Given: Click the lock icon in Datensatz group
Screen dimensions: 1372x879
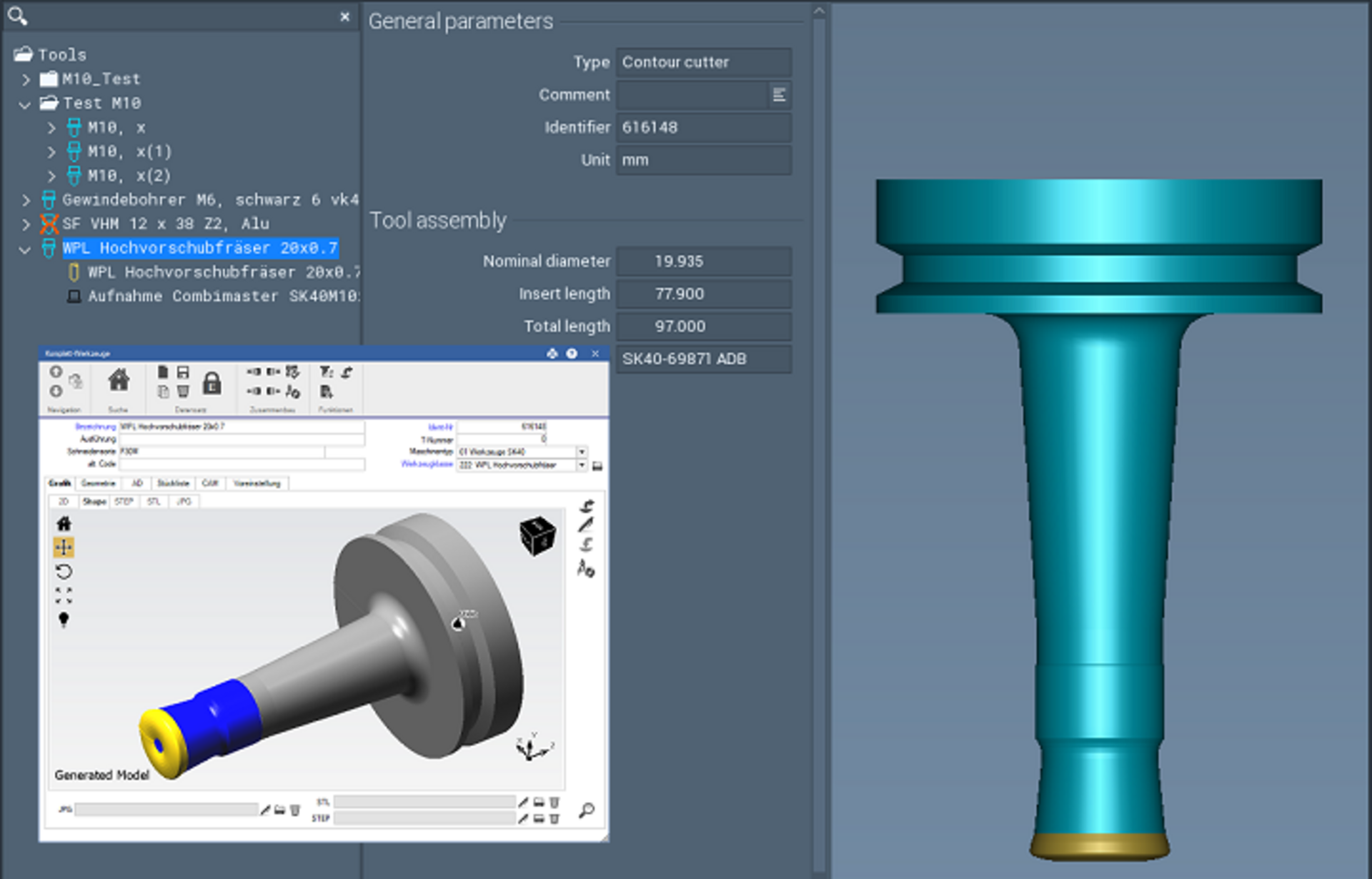Looking at the screenshot, I should (x=212, y=384).
